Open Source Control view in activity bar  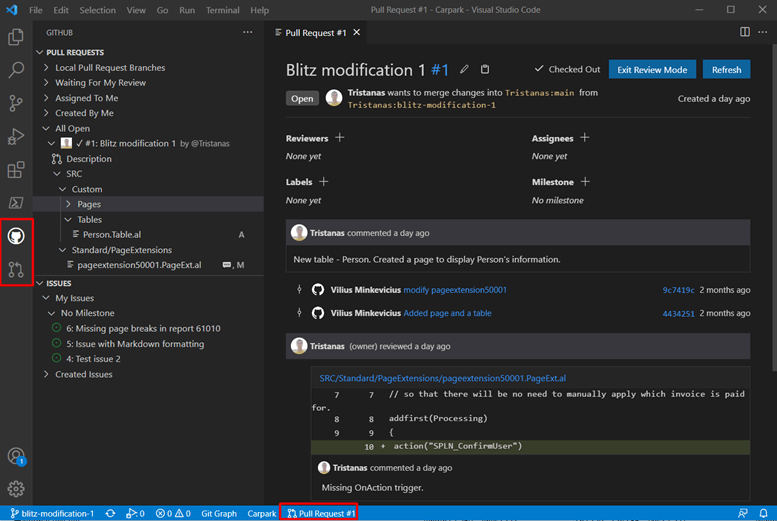[x=16, y=103]
